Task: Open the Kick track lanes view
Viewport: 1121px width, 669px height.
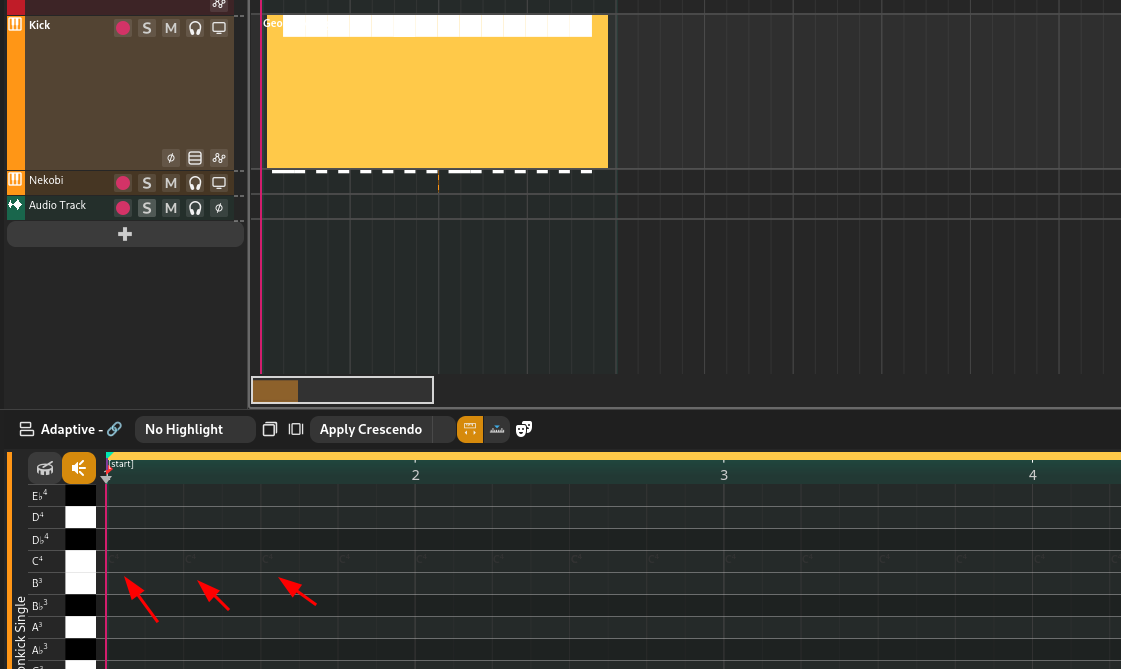Action: [x=195, y=158]
